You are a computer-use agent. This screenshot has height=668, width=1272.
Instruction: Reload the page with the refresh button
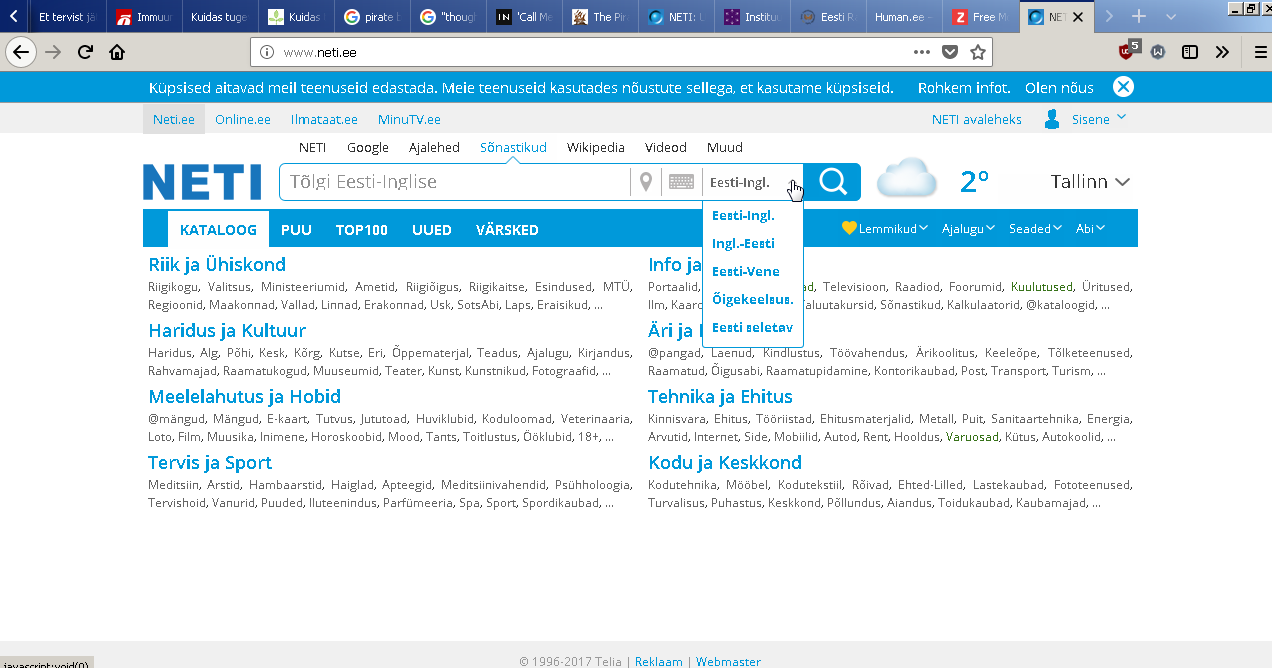coord(85,52)
